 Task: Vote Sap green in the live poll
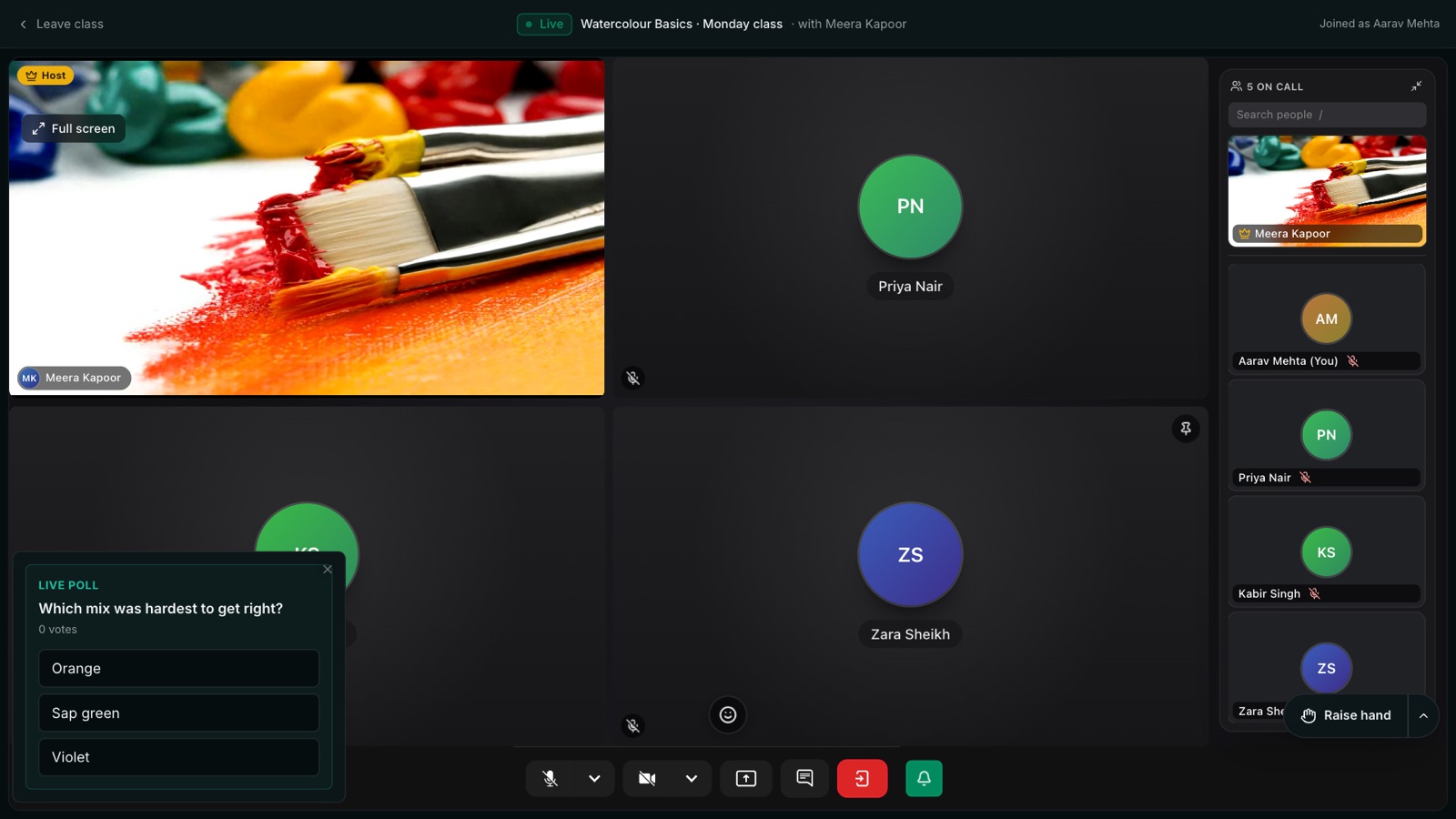[179, 713]
